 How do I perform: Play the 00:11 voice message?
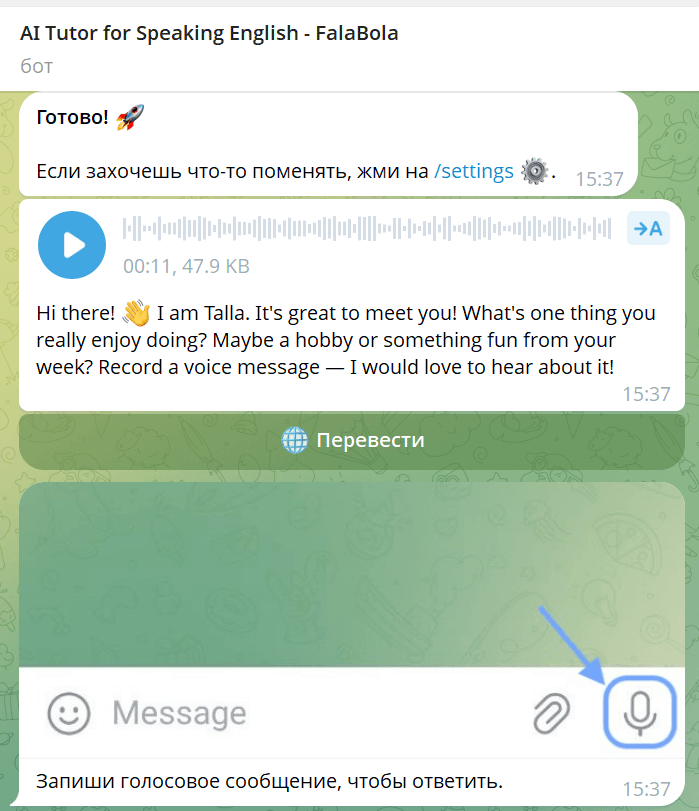(x=72, y=245)
